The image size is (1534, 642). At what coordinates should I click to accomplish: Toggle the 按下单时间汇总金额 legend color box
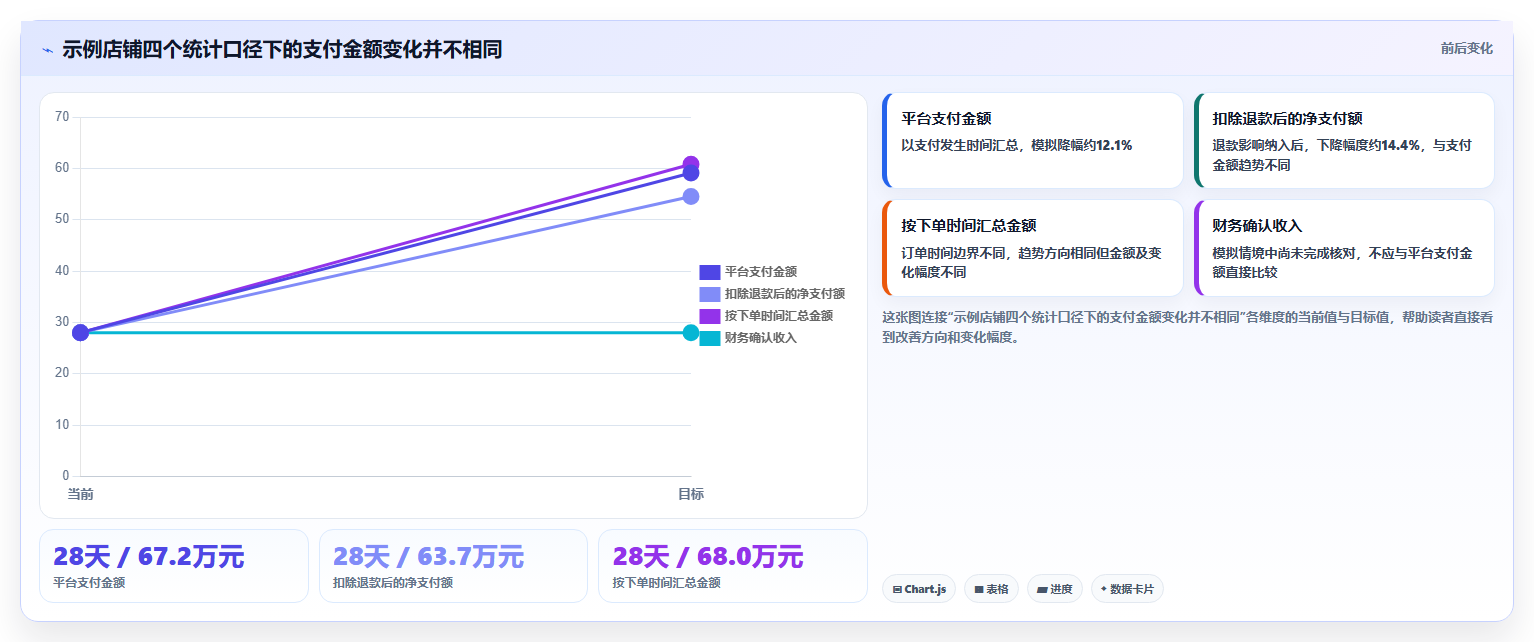709,316
